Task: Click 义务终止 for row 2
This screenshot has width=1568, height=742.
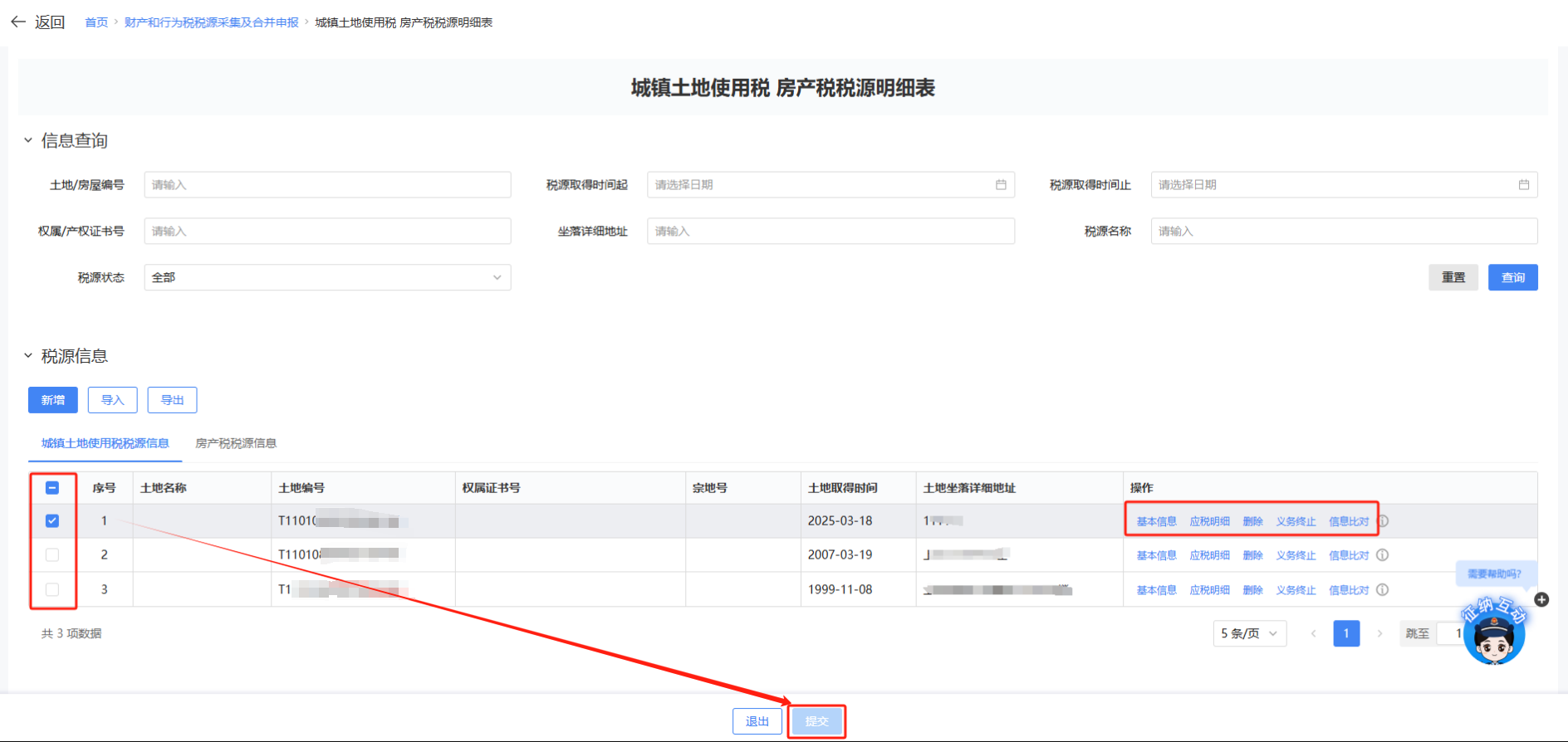Action: coord(1296,555)
